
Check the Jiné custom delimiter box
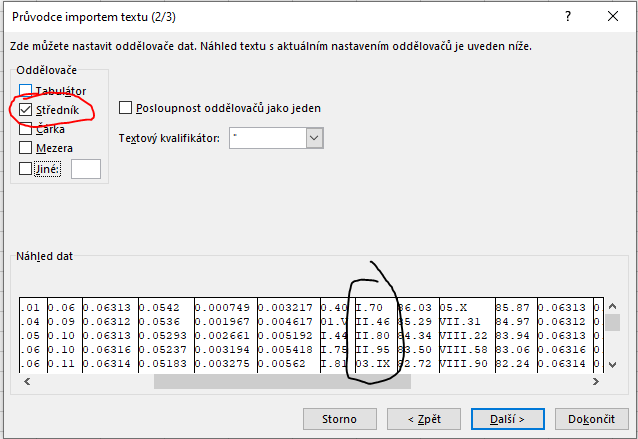[25, 169]
